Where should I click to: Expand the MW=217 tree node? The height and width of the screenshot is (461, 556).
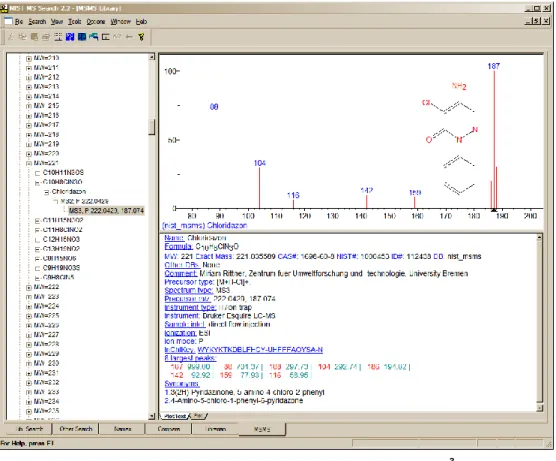point(29,126)
